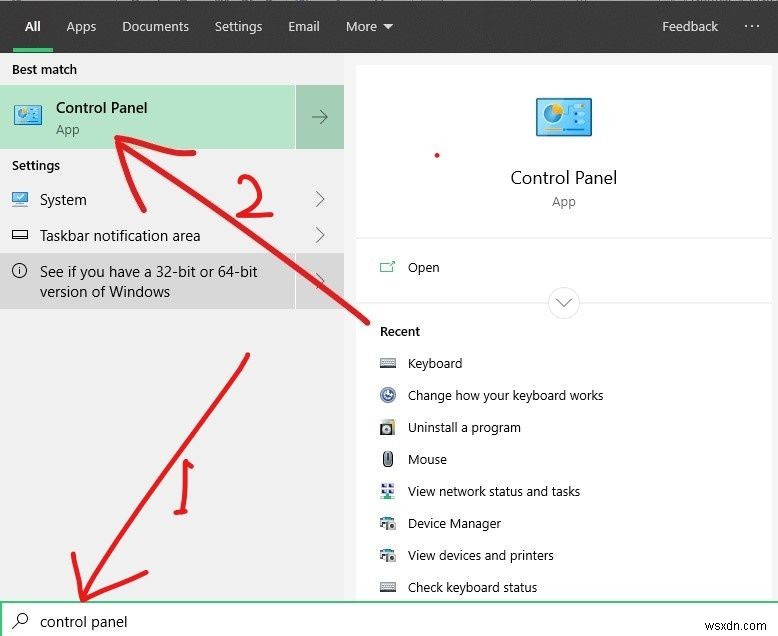Open Mouse from the Recent list

coord(427,459)
